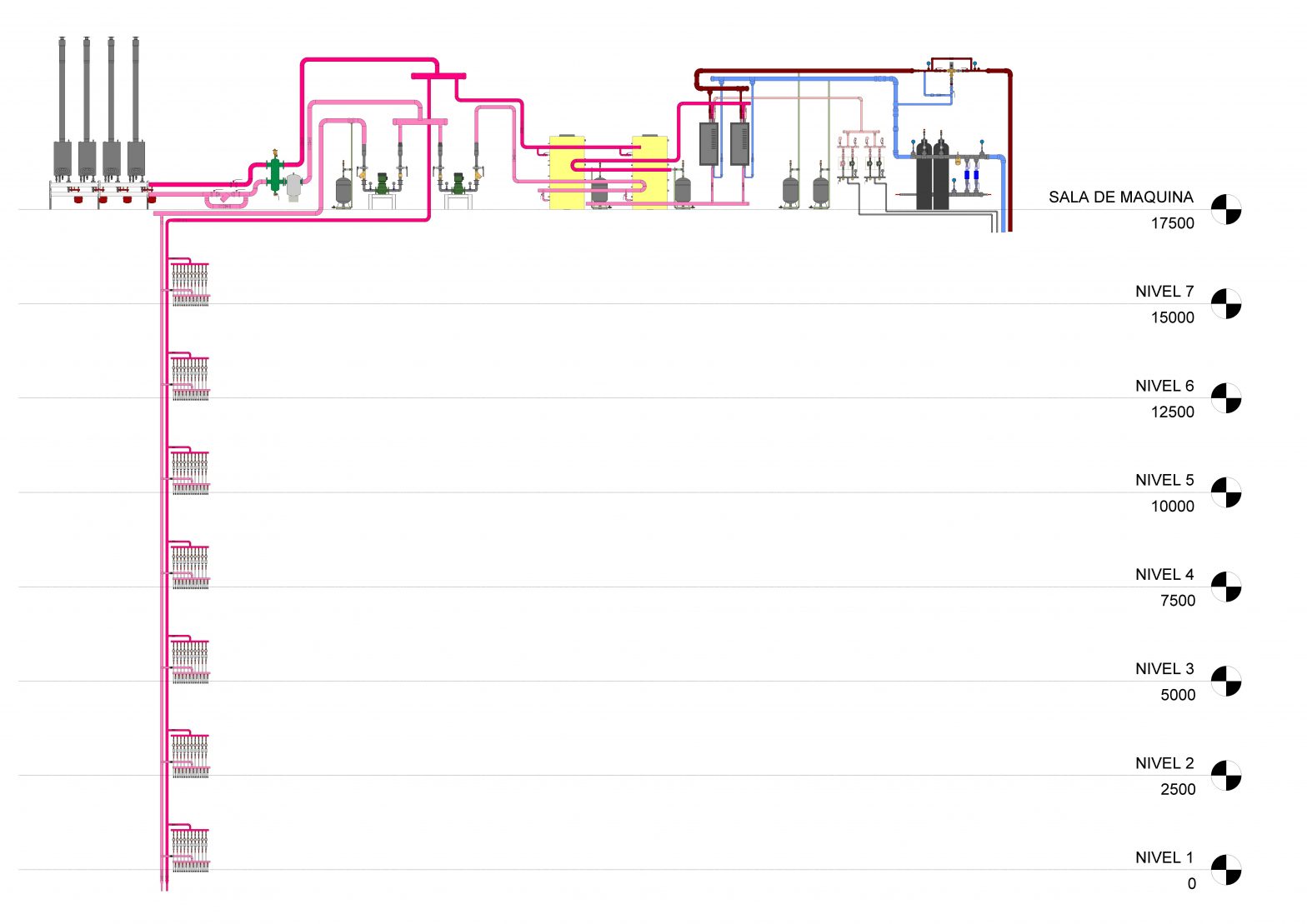Click the dark red pipe vertical riser

pos(1009,150)
